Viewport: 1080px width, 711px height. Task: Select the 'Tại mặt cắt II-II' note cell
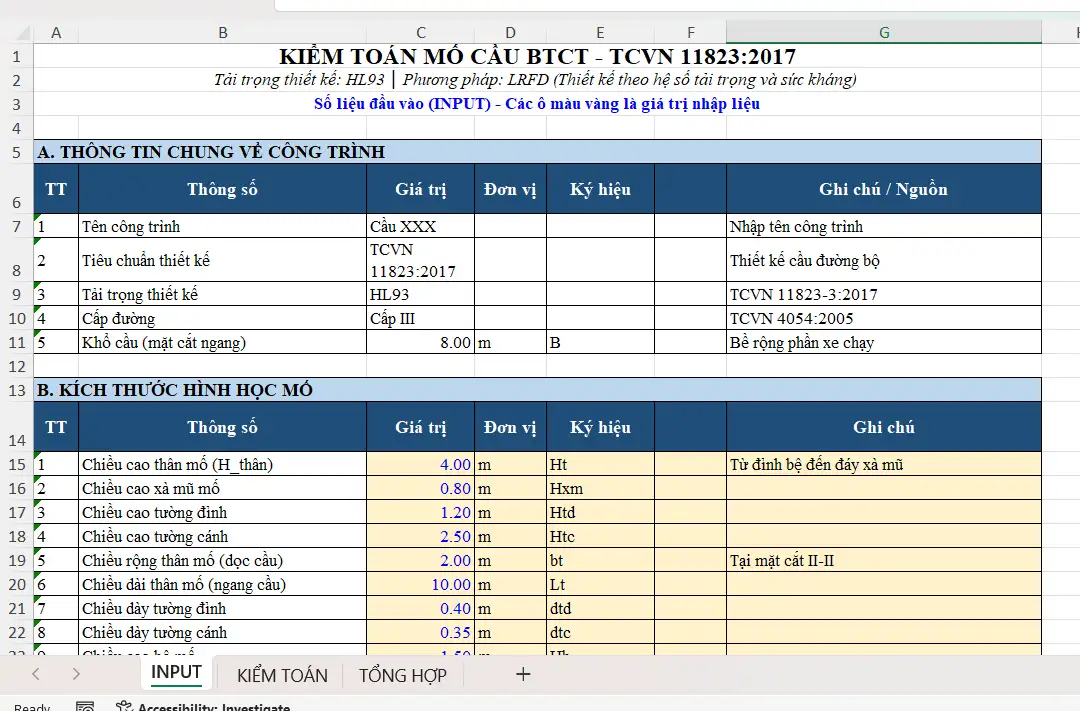tap(883, 561)
